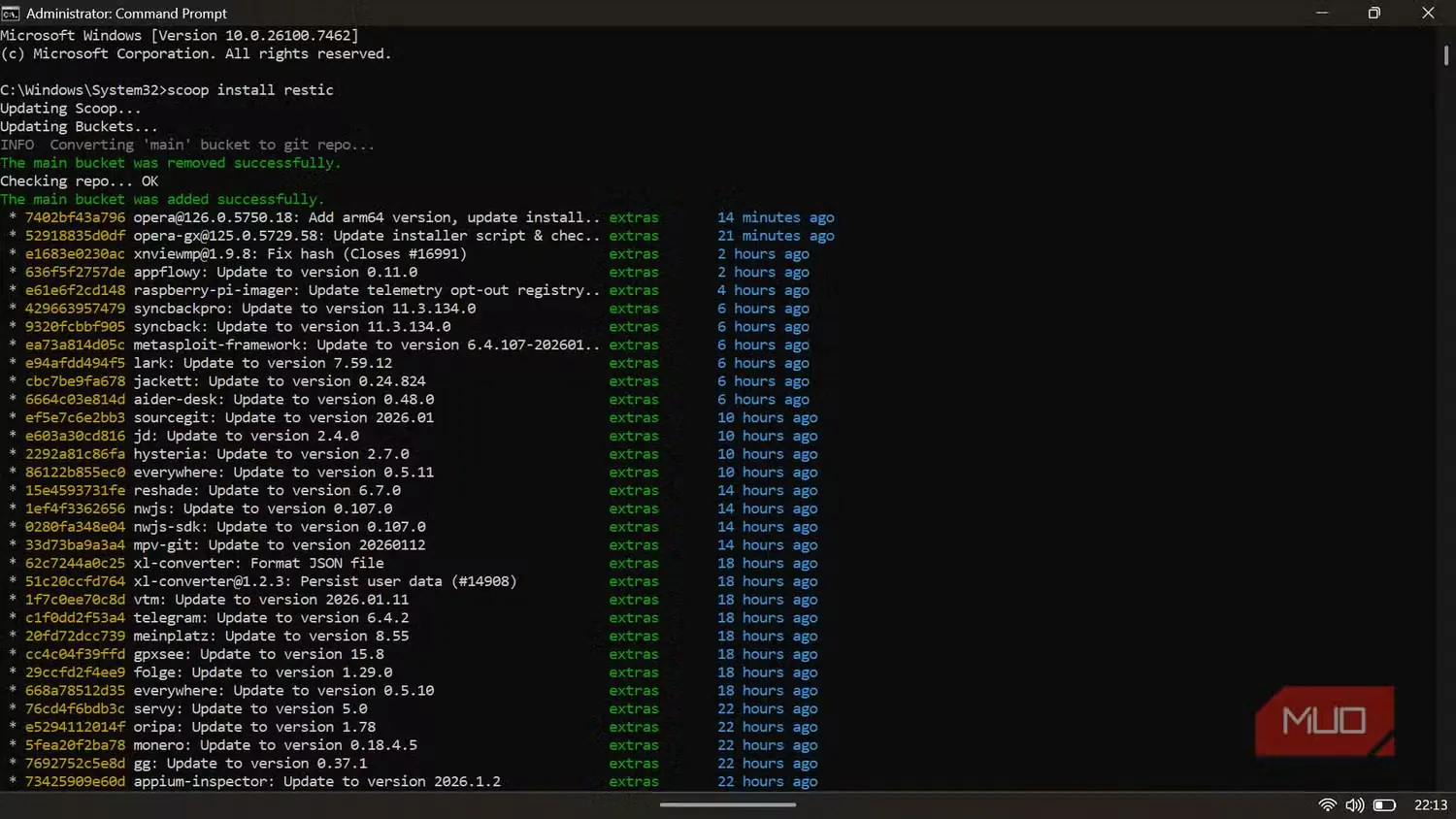The height and width of the screenshot is (819, 1456).
Task: Click the battery status icon
Action: tap(1384, 804)
